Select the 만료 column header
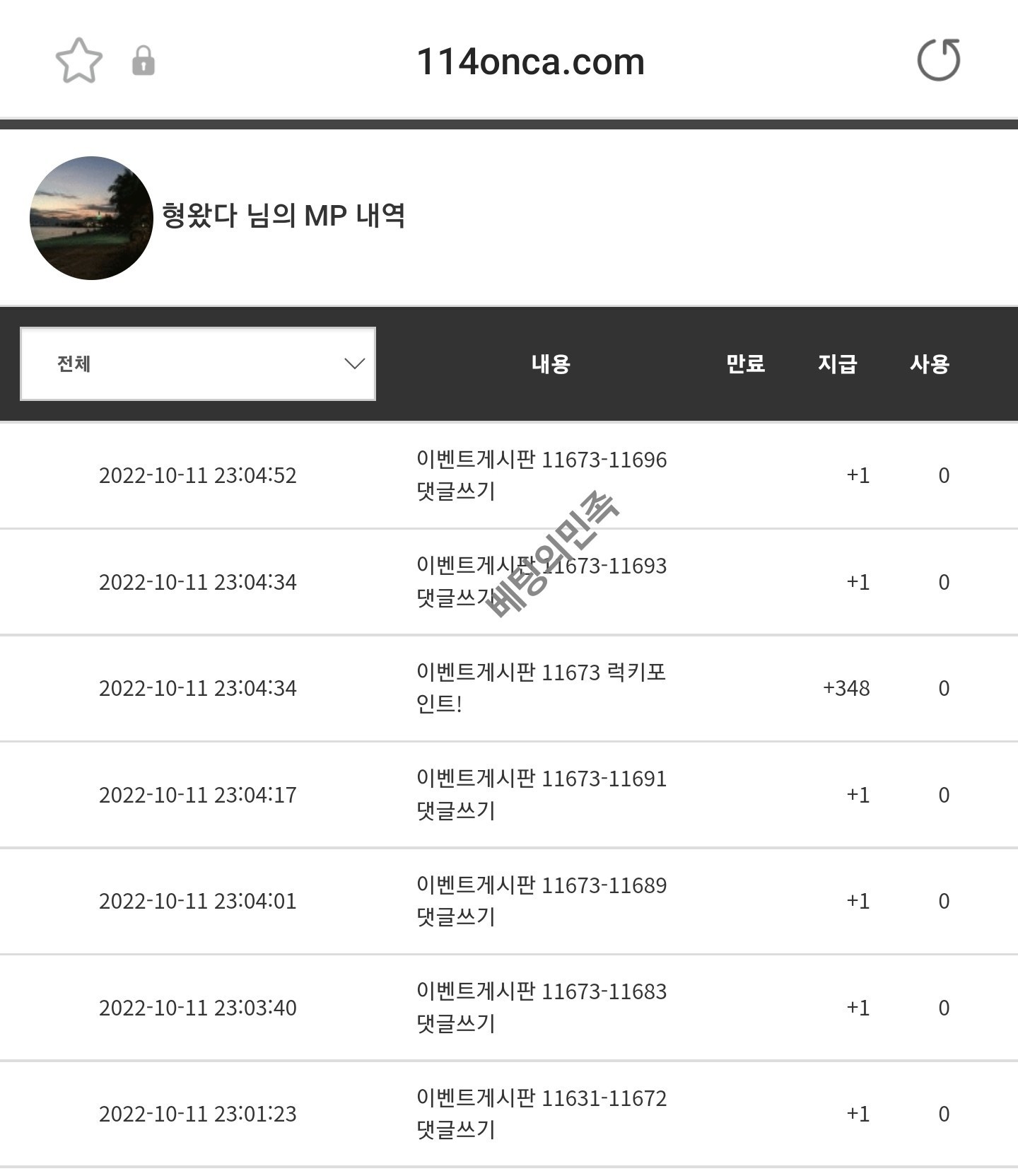1018x1176 pixels. [745, 363]
